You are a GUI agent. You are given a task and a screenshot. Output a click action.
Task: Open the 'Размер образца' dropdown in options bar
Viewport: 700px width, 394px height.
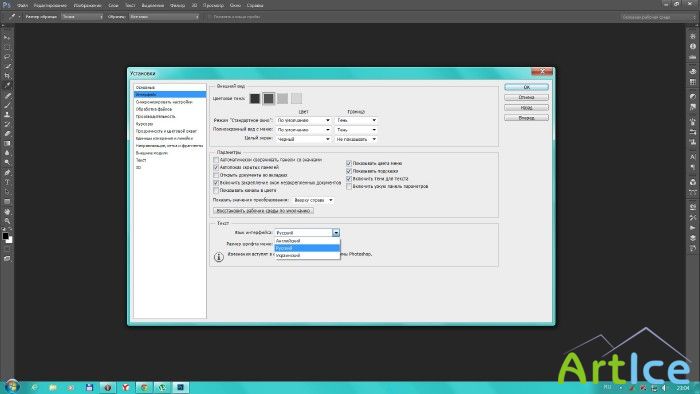click(x=82, y=17)
